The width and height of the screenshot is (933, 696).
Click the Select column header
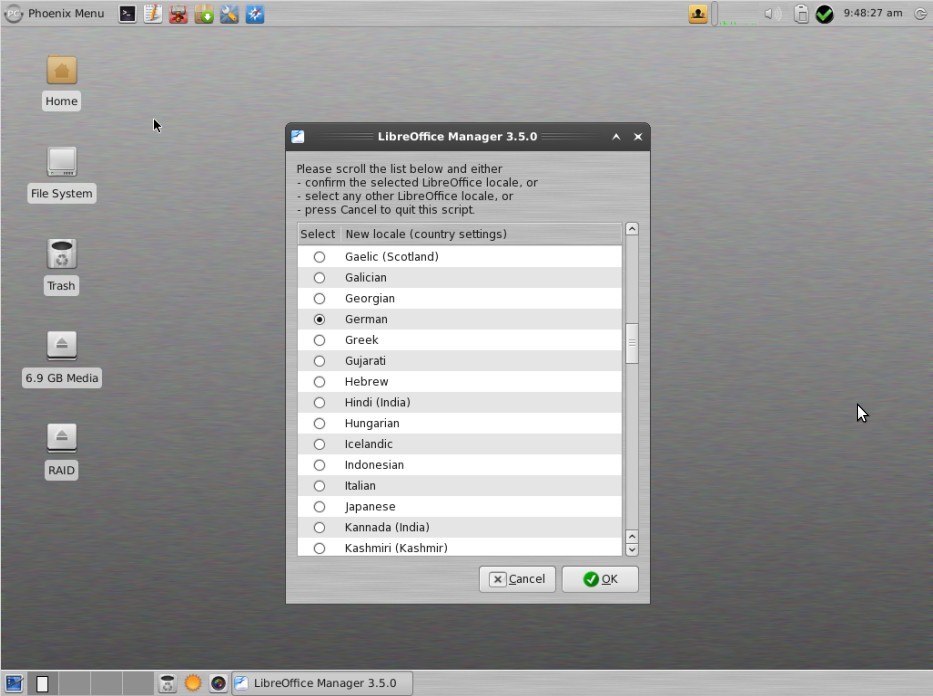tap(318, 234)
